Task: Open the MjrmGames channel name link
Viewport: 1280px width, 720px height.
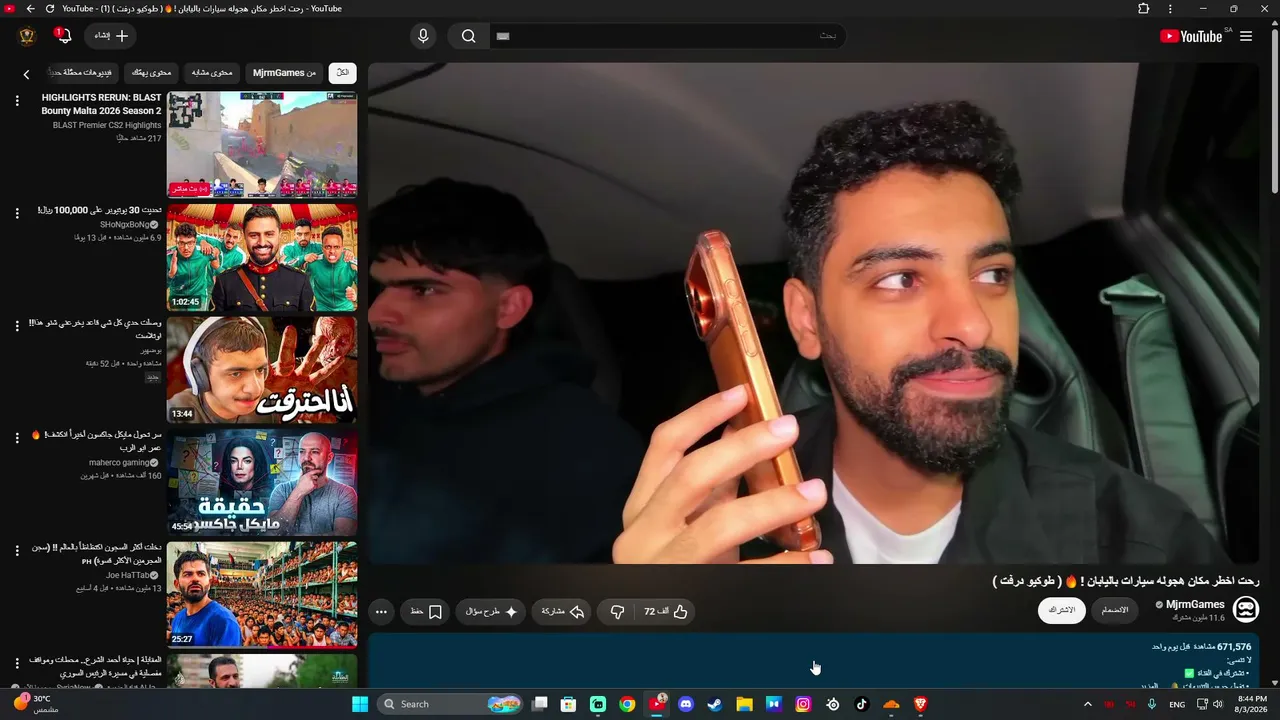Action: (1195, 604)
